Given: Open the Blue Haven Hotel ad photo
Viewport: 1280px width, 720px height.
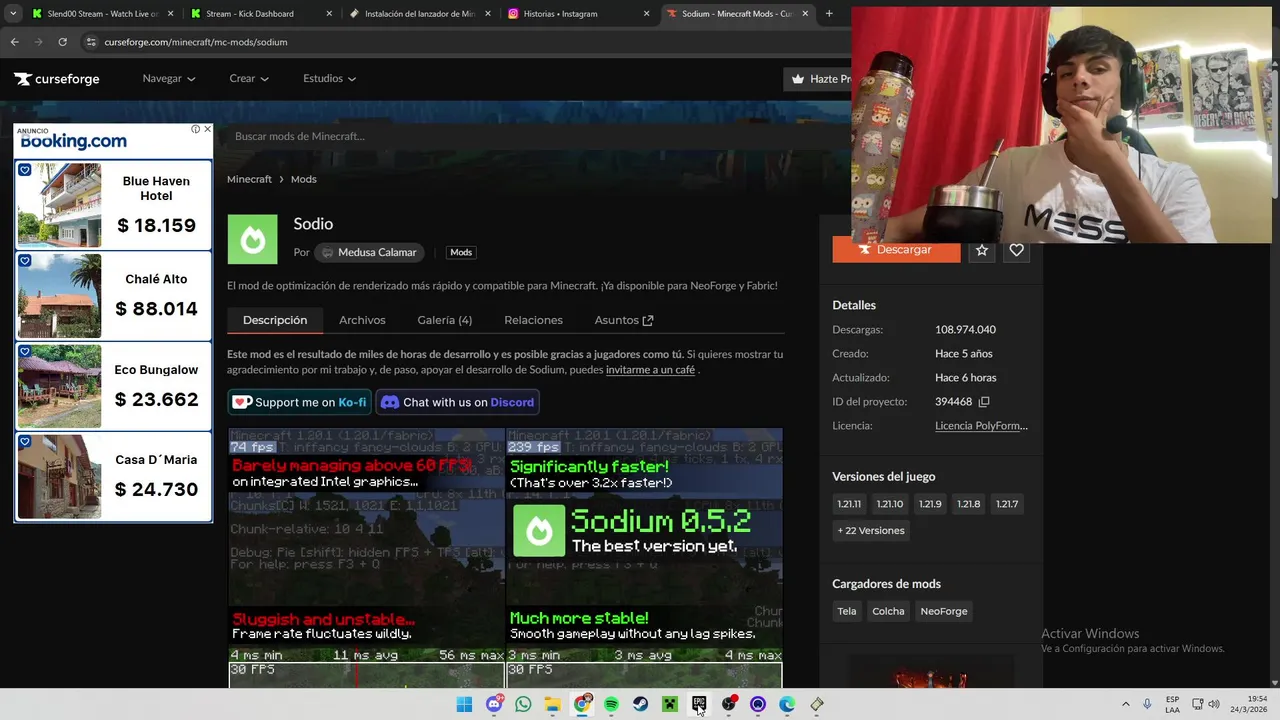Looking at the screenshot, I should pos(59,205).
